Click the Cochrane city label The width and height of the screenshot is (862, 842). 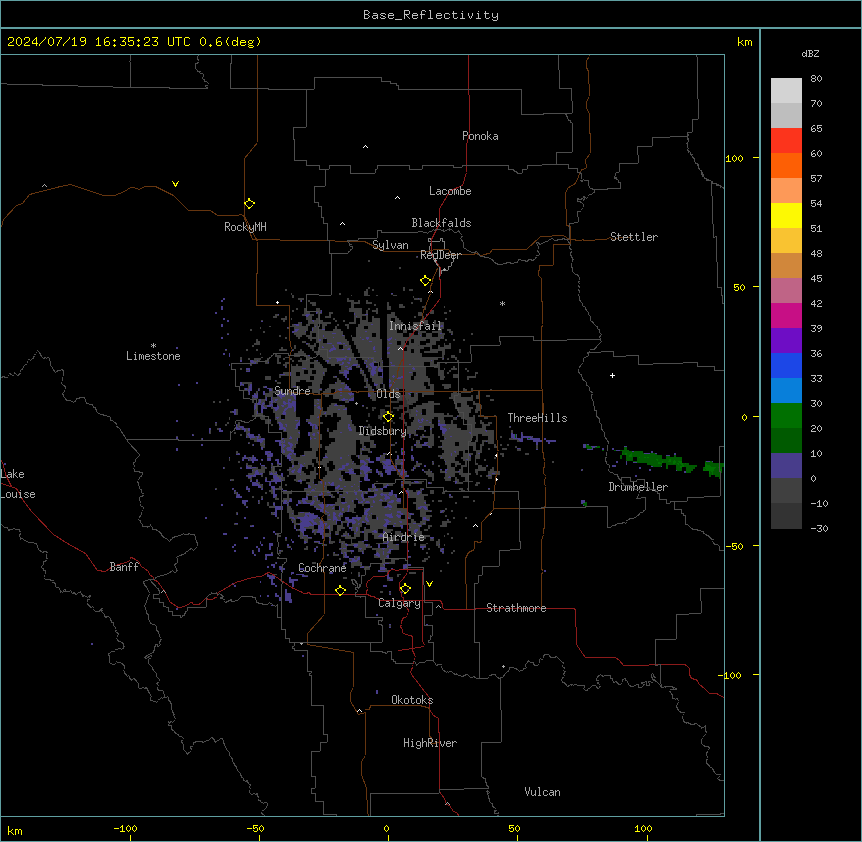pos(322,568)
